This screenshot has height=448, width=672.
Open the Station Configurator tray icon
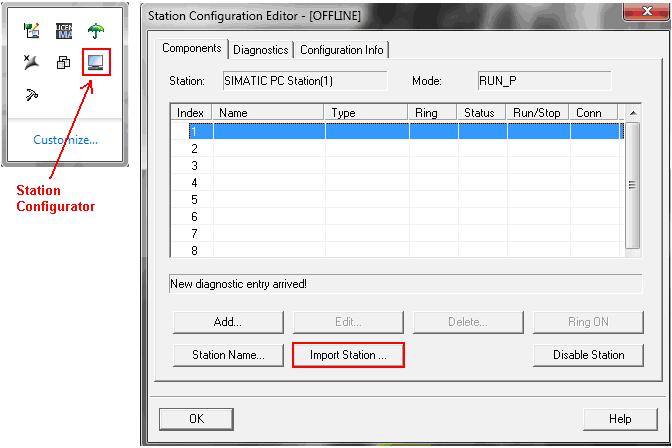coord(96,63)
